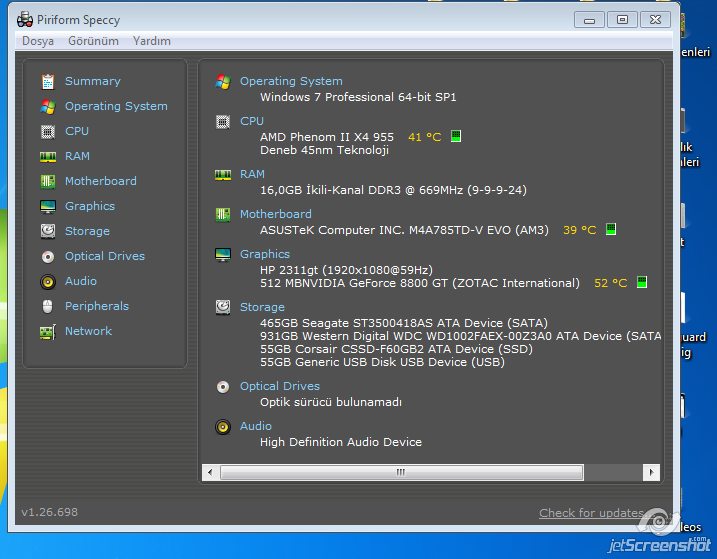Click the Motherboard icon in sidebar
The height and width of the screenshot is (559, 717).
(48, 182)
